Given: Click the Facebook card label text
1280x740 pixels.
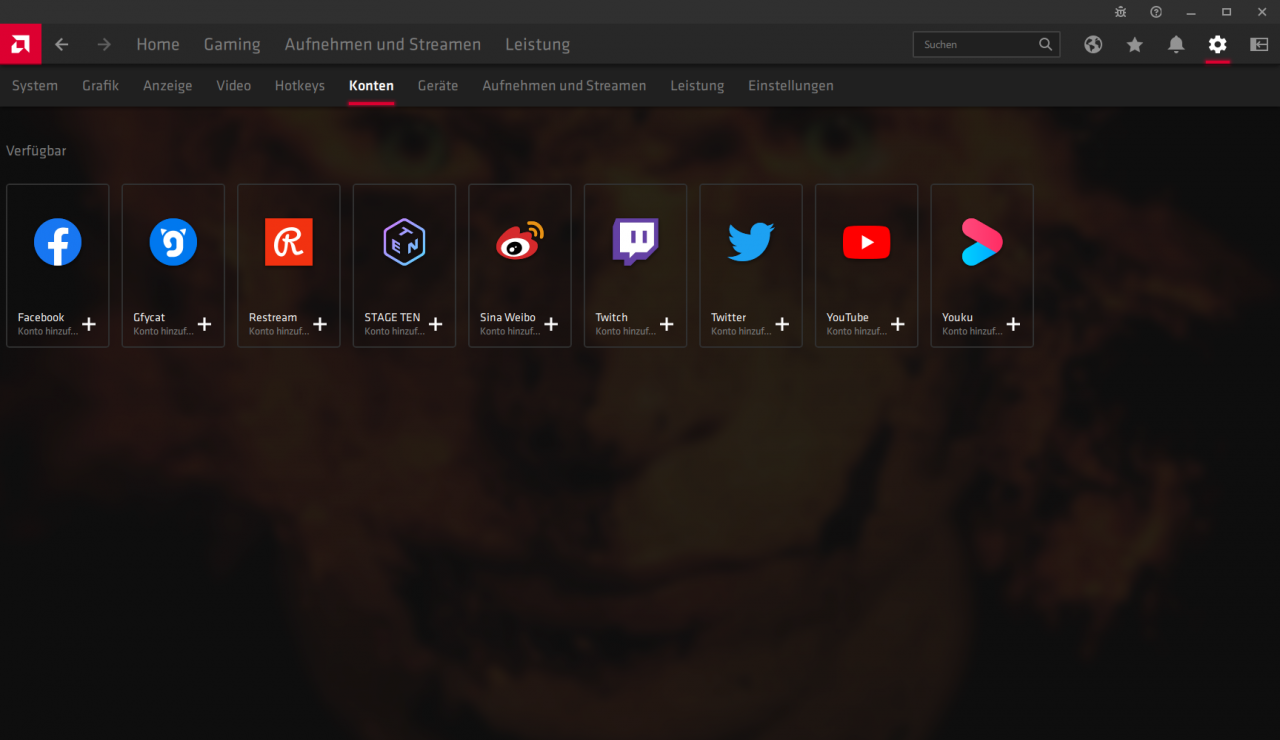Looking at the screenshot, I should [41, 317].
